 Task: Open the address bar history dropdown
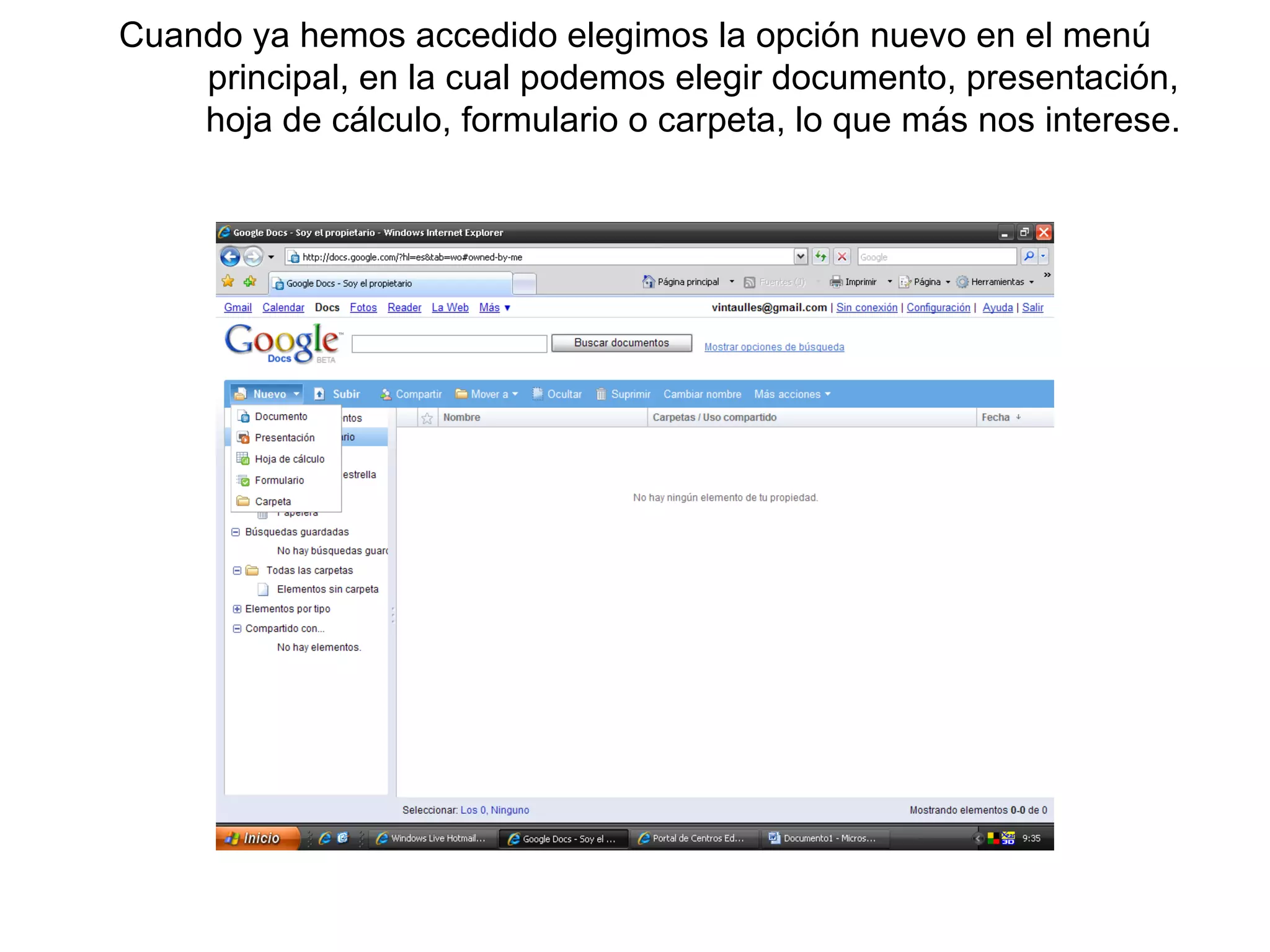click(801, 257)
